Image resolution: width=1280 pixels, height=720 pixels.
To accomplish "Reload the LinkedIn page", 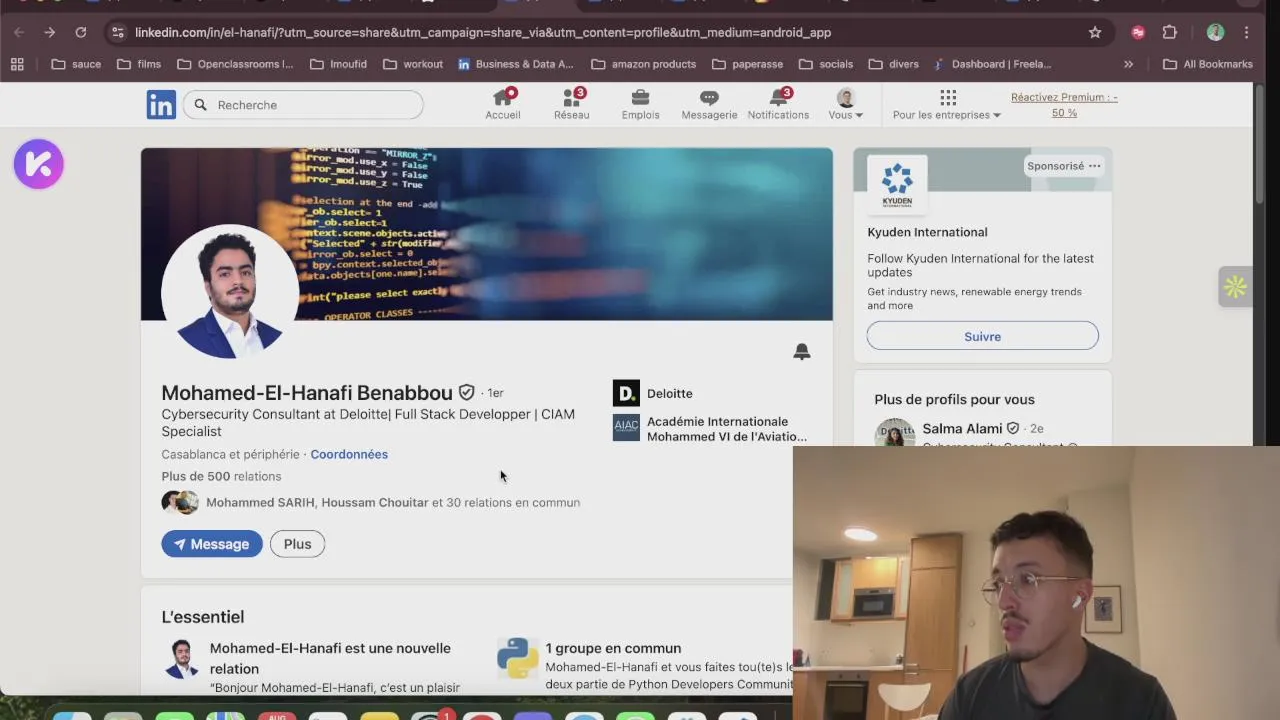I will [81, 32].
